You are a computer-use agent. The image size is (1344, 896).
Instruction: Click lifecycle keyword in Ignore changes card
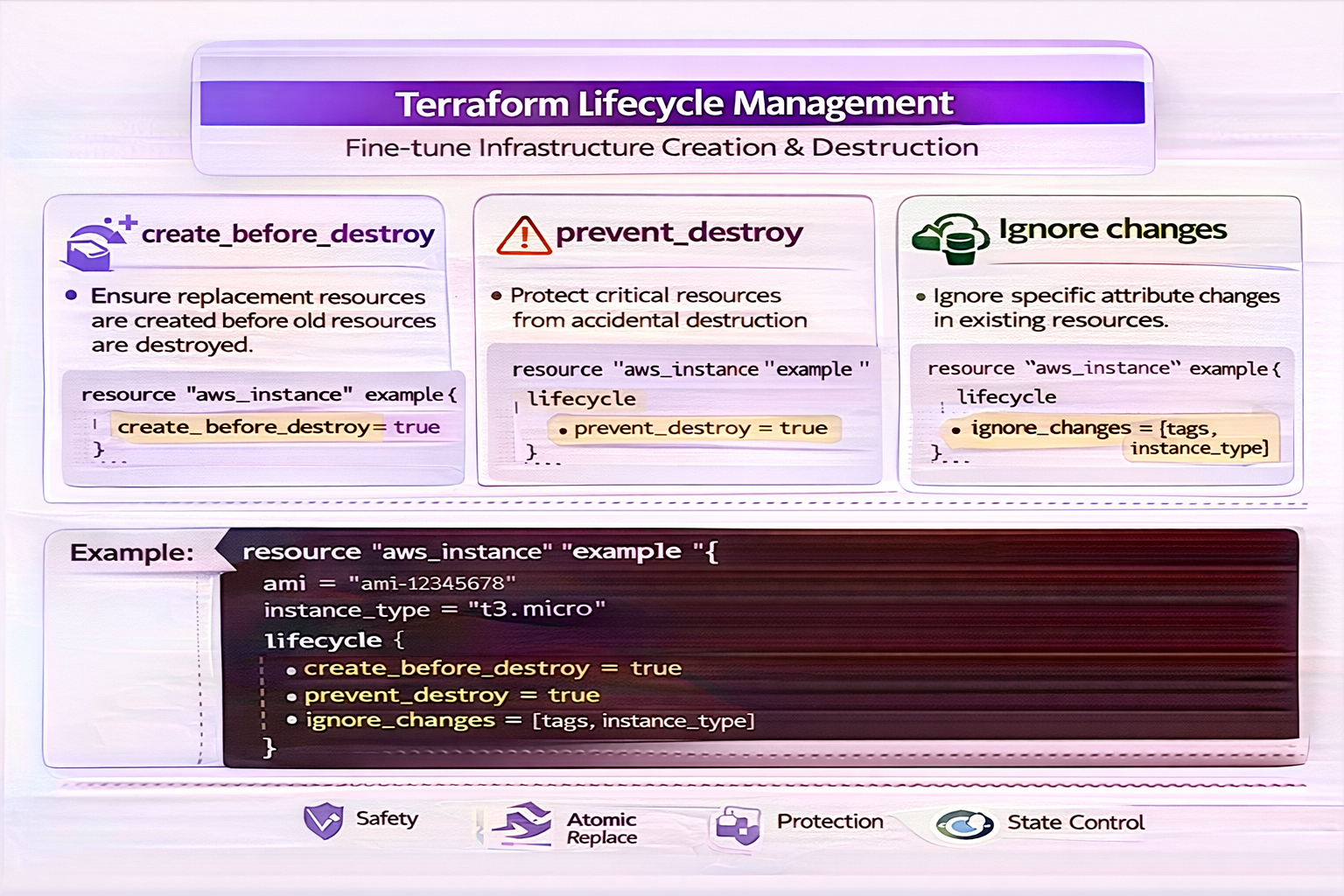1007,397
